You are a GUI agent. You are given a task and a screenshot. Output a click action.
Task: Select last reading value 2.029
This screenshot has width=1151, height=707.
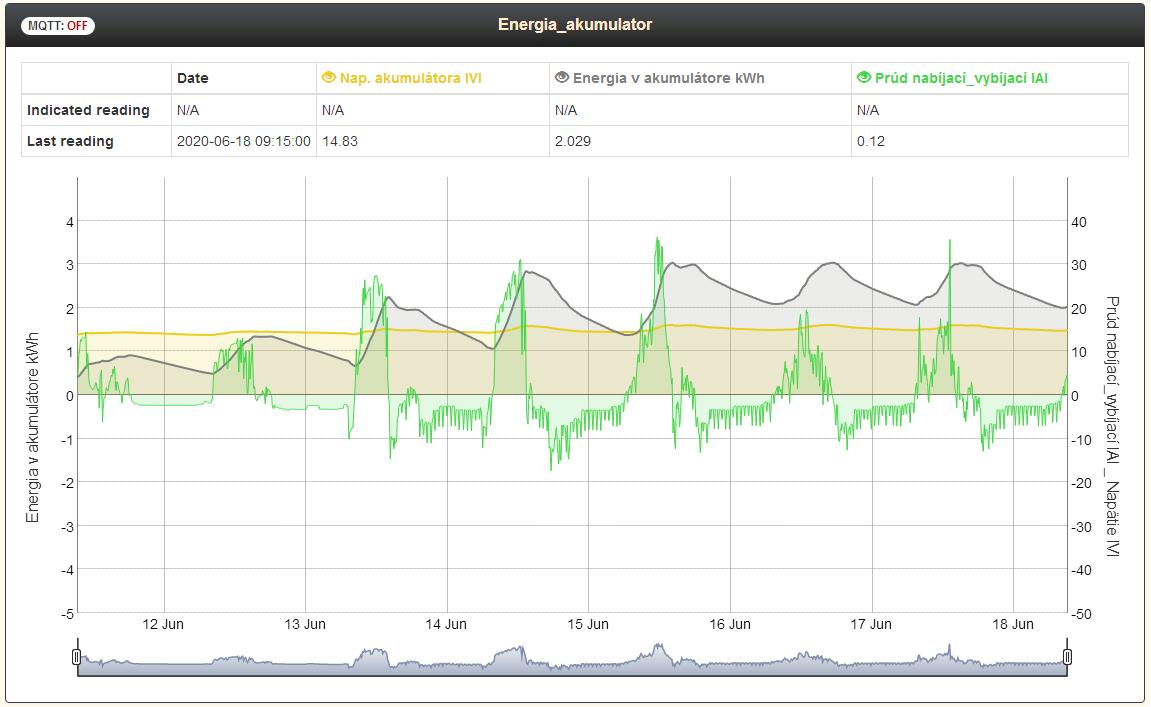tap(573, 141)
